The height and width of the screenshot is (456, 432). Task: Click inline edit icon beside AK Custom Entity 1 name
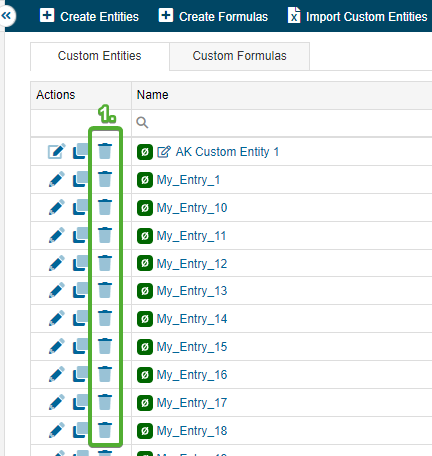pyautogui.click(x=164, y=152)
